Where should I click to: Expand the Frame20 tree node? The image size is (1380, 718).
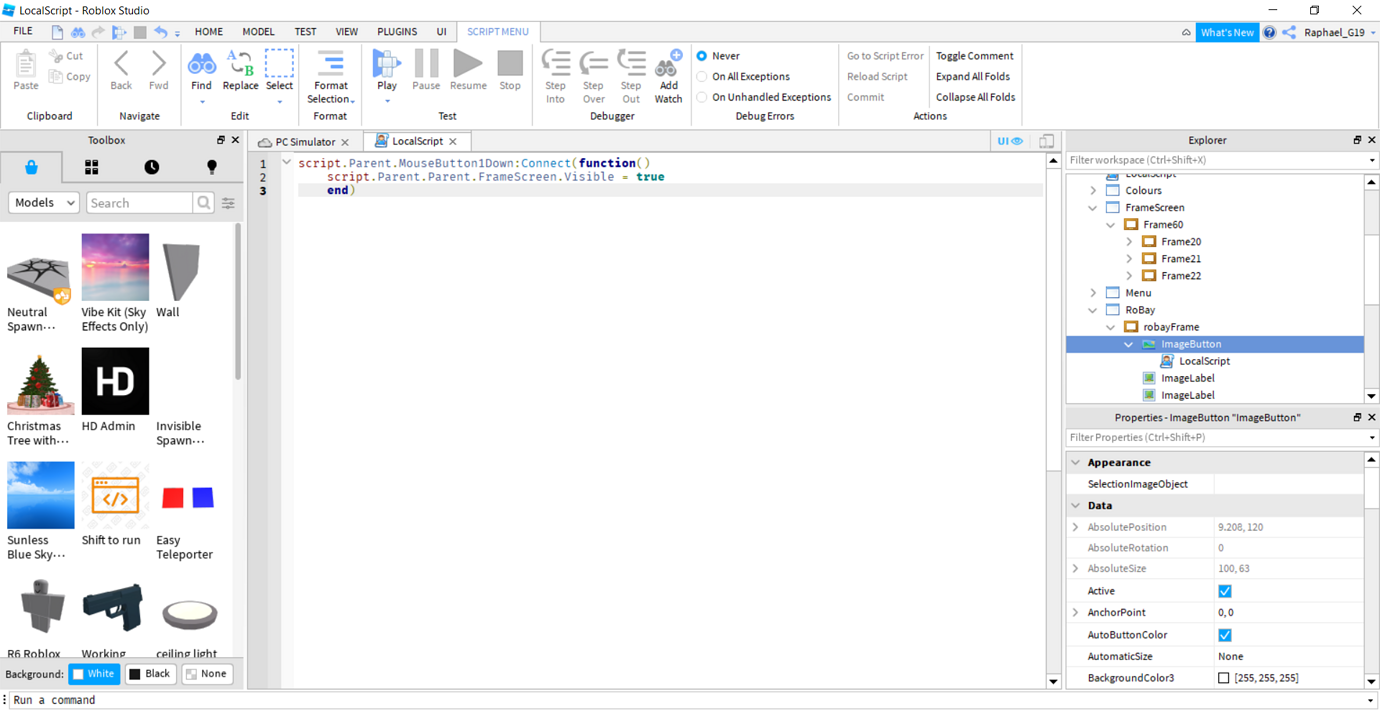1129,242
